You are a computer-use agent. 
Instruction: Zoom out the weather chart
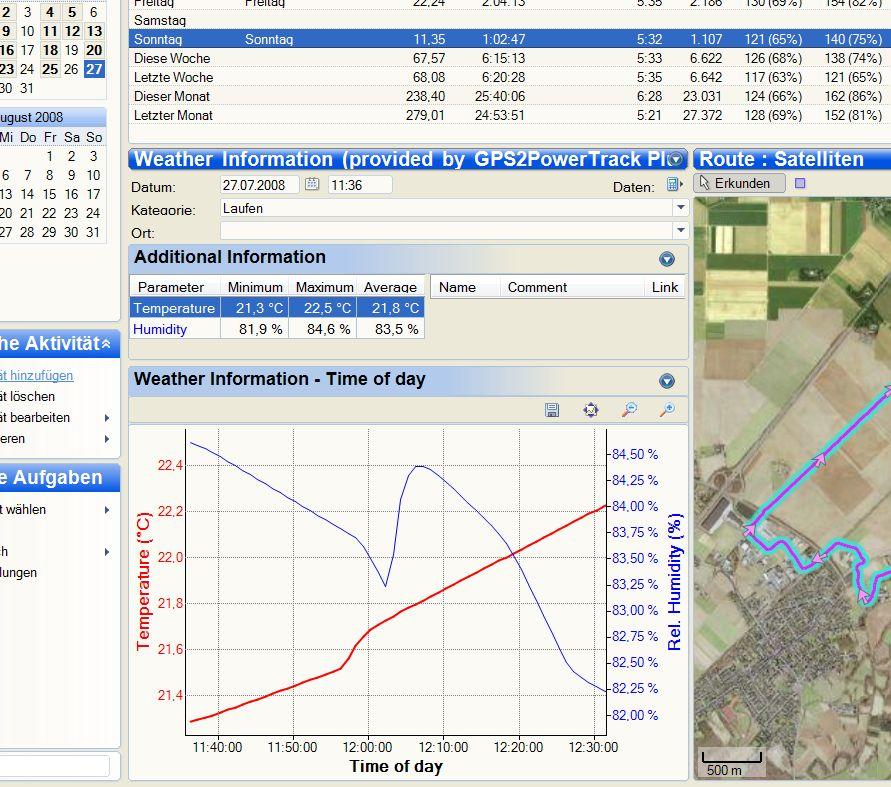[629, 410]
